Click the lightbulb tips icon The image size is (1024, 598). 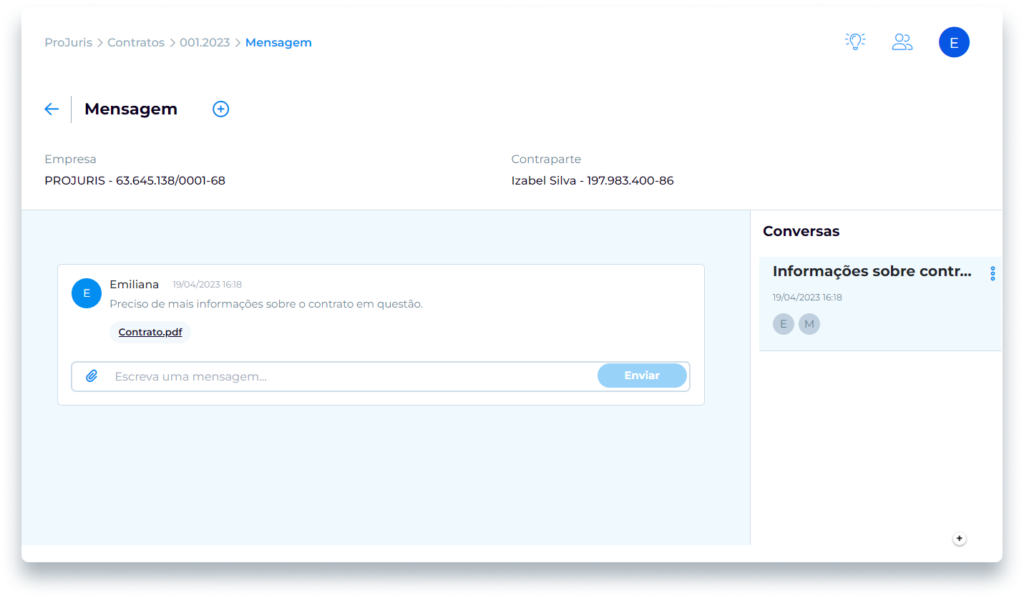point(854,42)
